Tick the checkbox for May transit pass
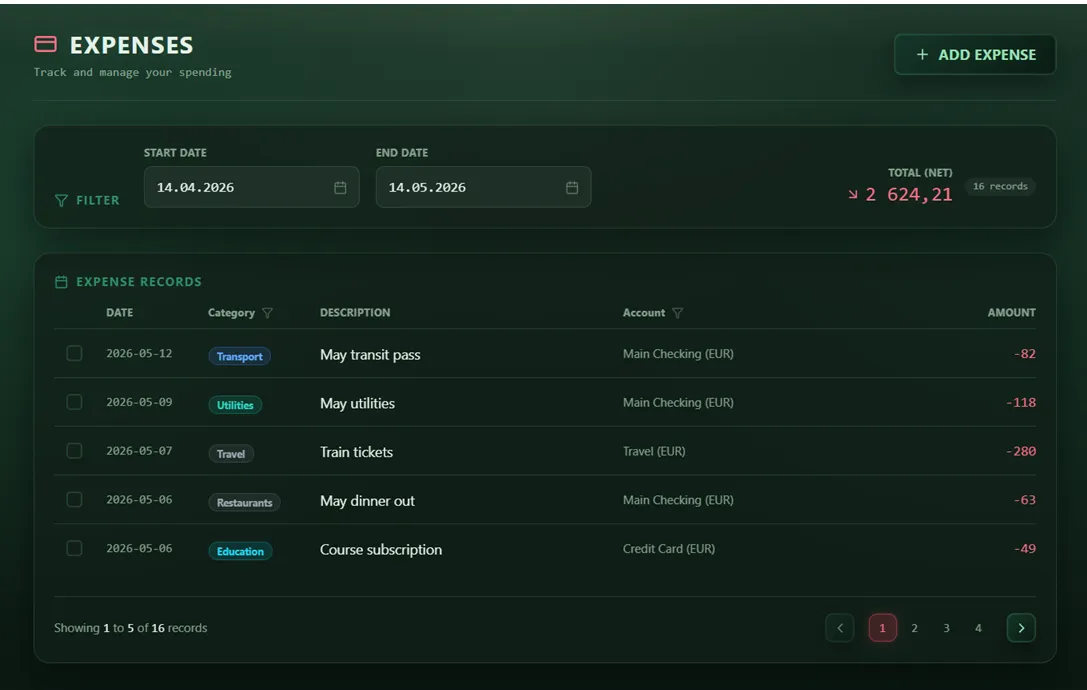This screenshot has height=690, width=1087. click(x=74, y=353)
